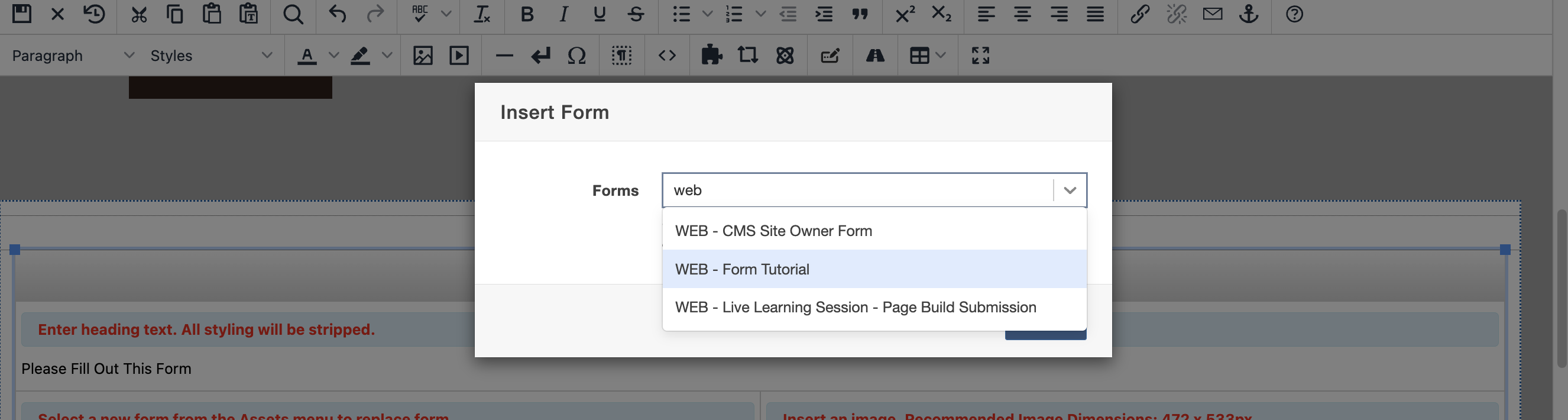
Task: Insert an anchor
Action: click(1249, 14)
